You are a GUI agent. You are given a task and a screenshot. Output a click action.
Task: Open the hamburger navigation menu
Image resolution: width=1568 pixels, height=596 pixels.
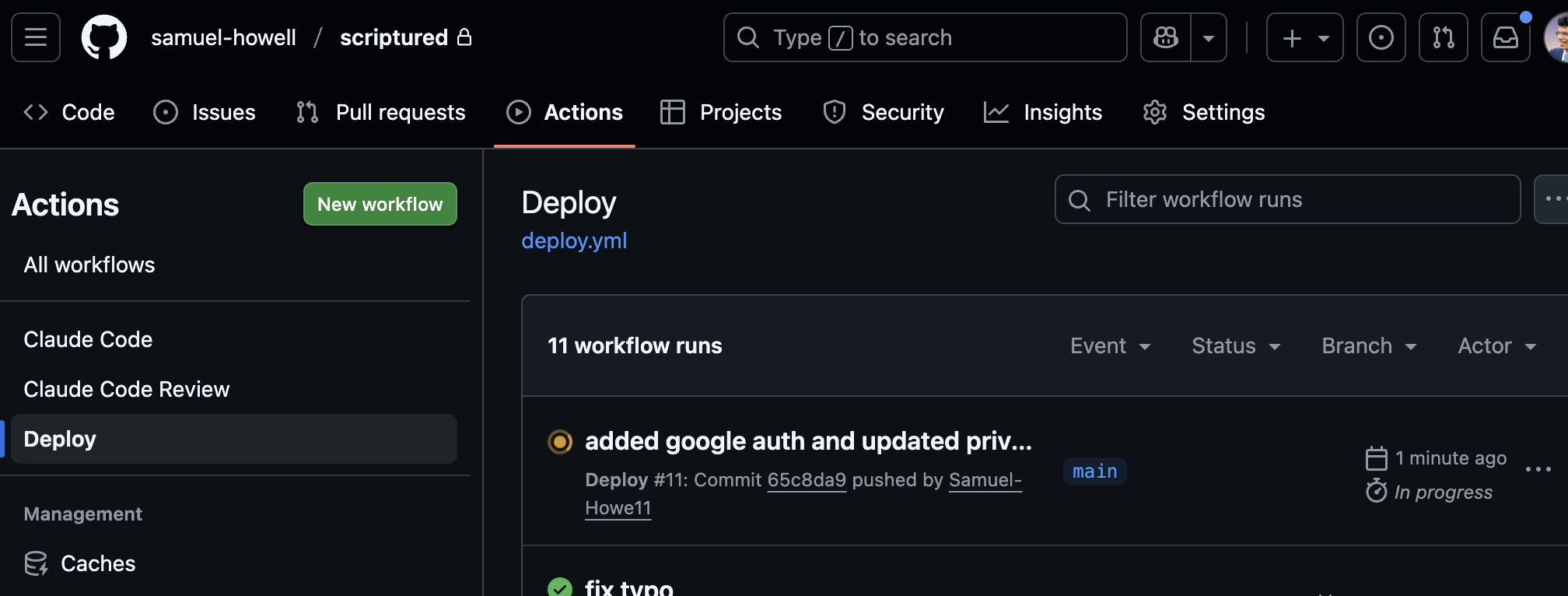coord(36,37)
